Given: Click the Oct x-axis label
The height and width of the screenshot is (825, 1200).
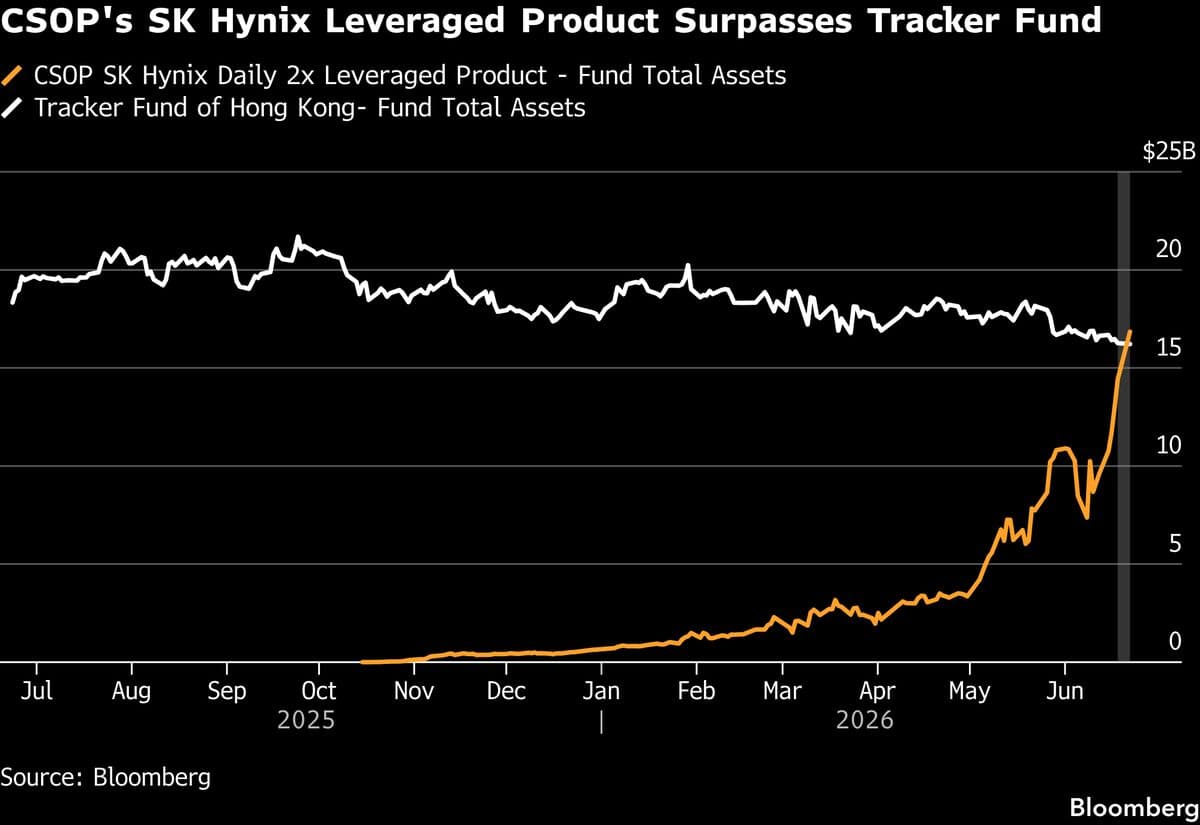Looking at the screenshot, I should 318,690.
